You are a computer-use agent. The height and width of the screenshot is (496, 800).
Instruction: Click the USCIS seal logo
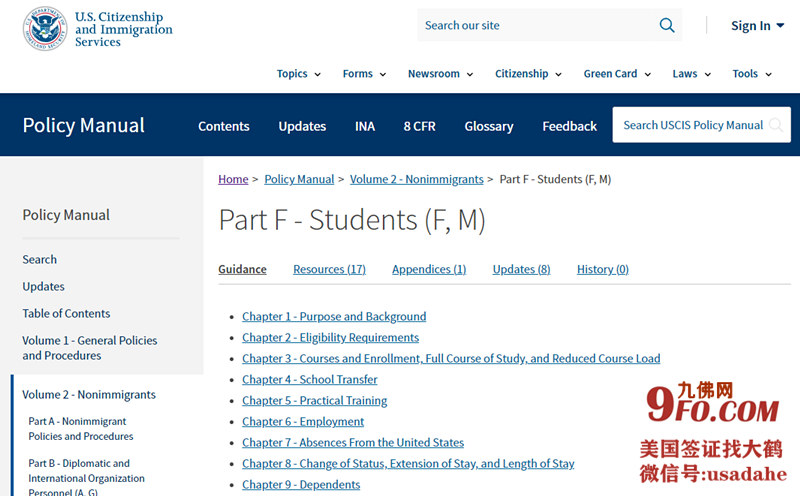pyautogui.click(x=45, y=29)
